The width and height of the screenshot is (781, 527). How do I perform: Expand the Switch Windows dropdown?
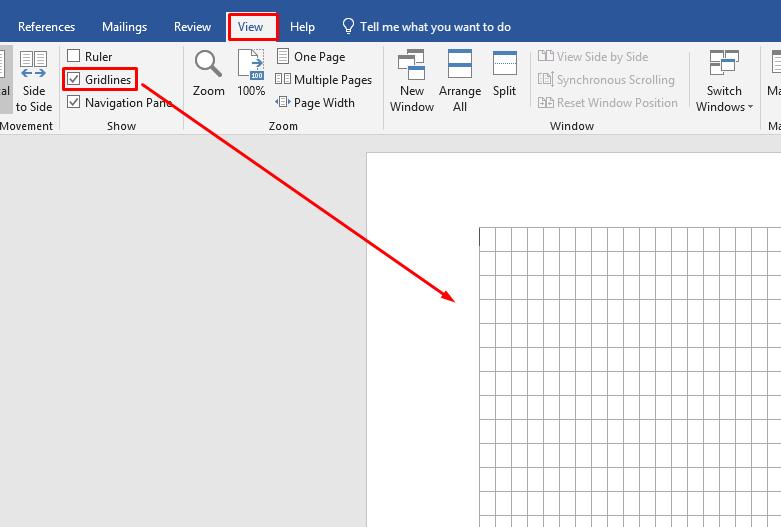coord(724,82)
